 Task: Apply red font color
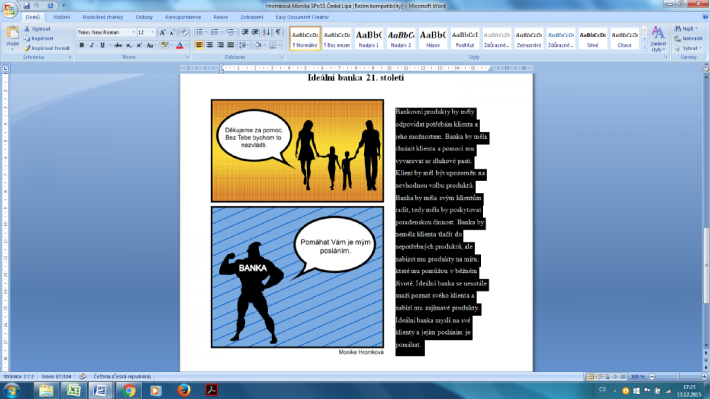click(179, 45)
